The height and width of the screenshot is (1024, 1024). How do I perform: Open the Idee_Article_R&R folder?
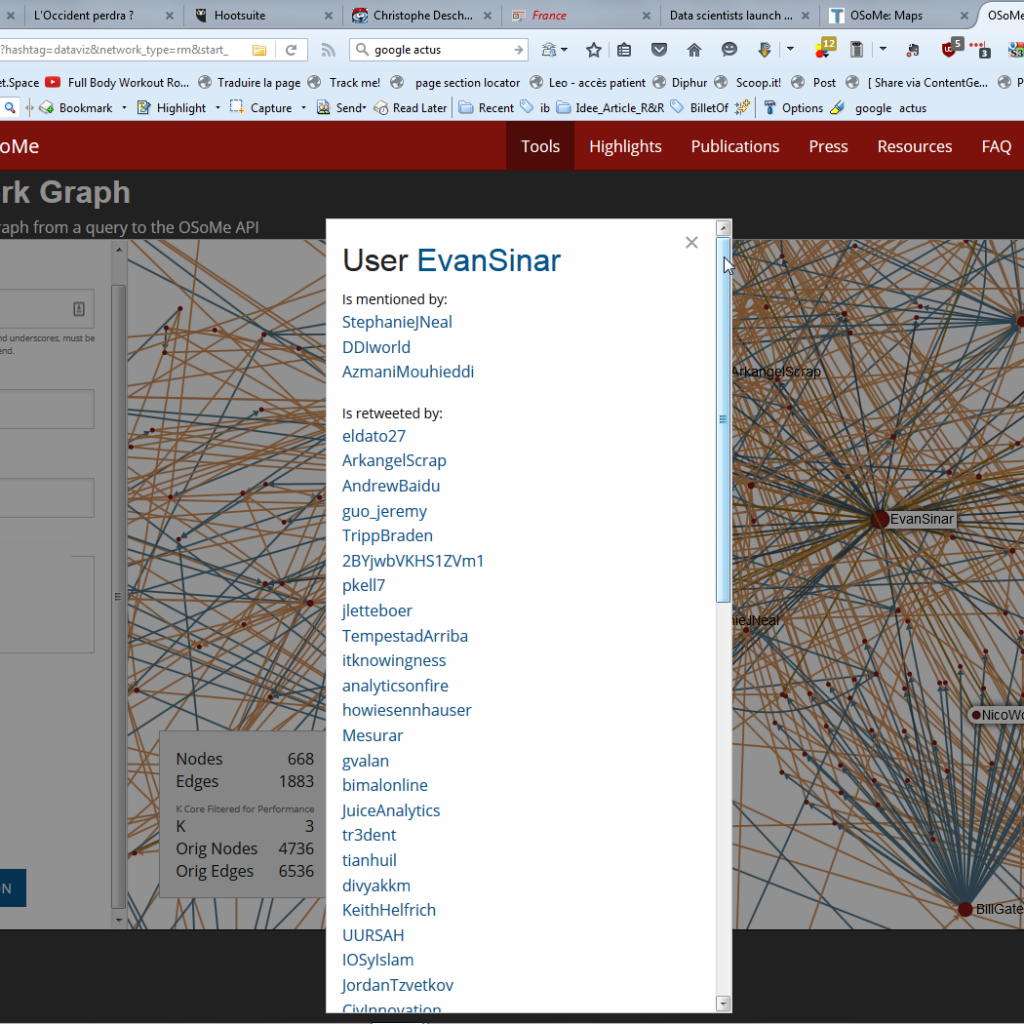[610, 108]
